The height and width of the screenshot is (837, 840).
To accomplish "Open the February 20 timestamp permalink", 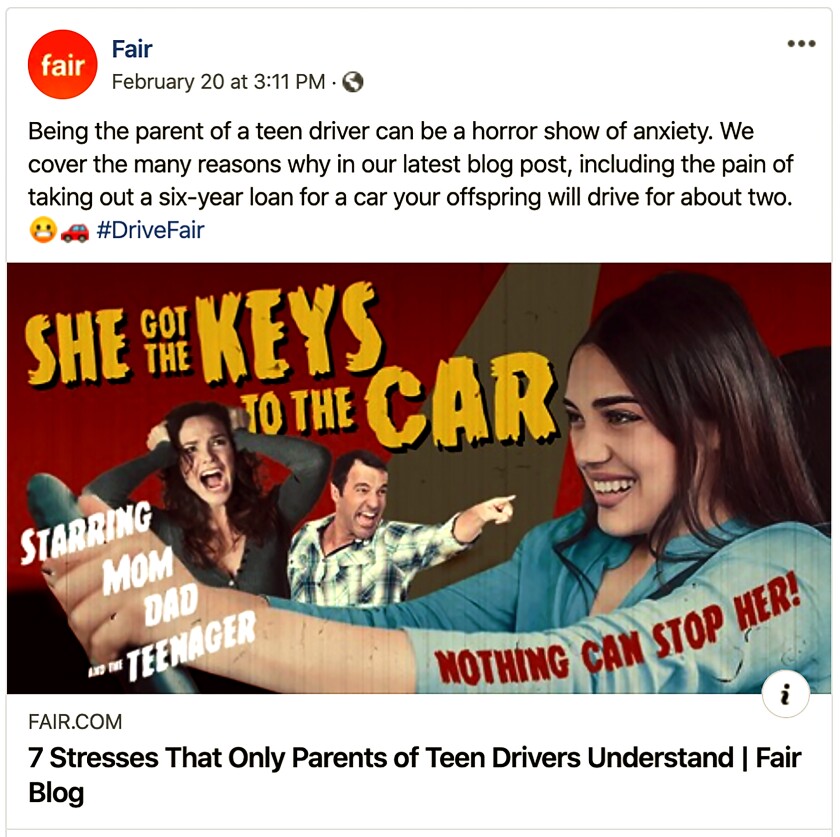I will pos(218,82).
